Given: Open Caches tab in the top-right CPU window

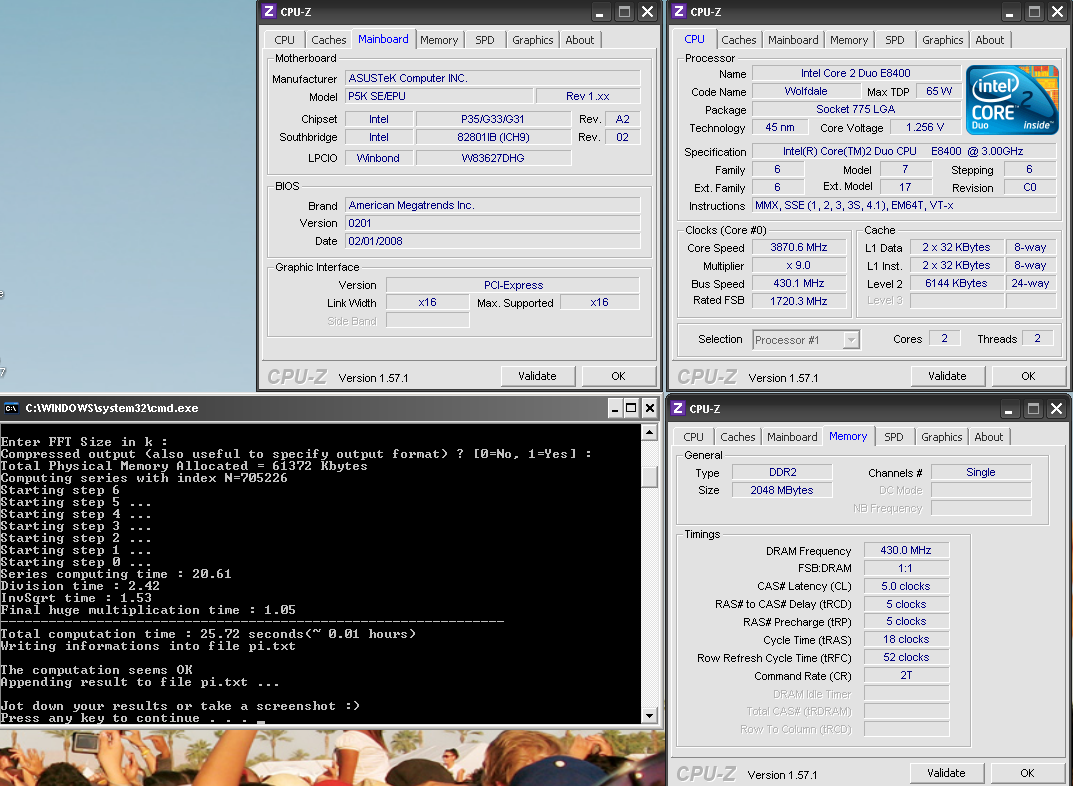Looking at the screenshot, I should pos(738,40).
